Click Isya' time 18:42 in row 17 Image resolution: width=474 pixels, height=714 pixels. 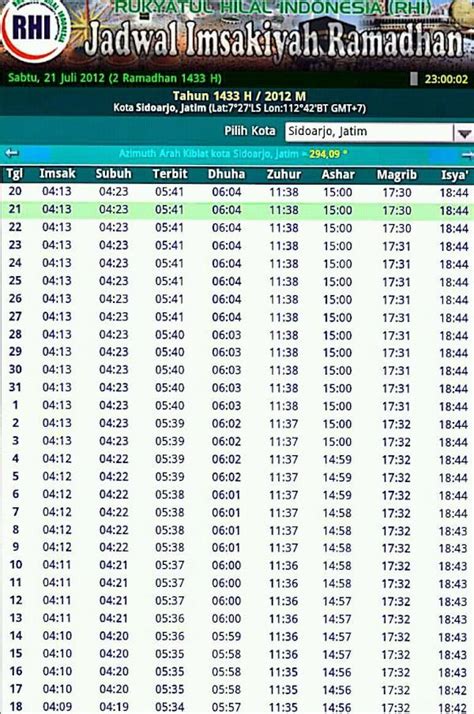click(453, 691)
